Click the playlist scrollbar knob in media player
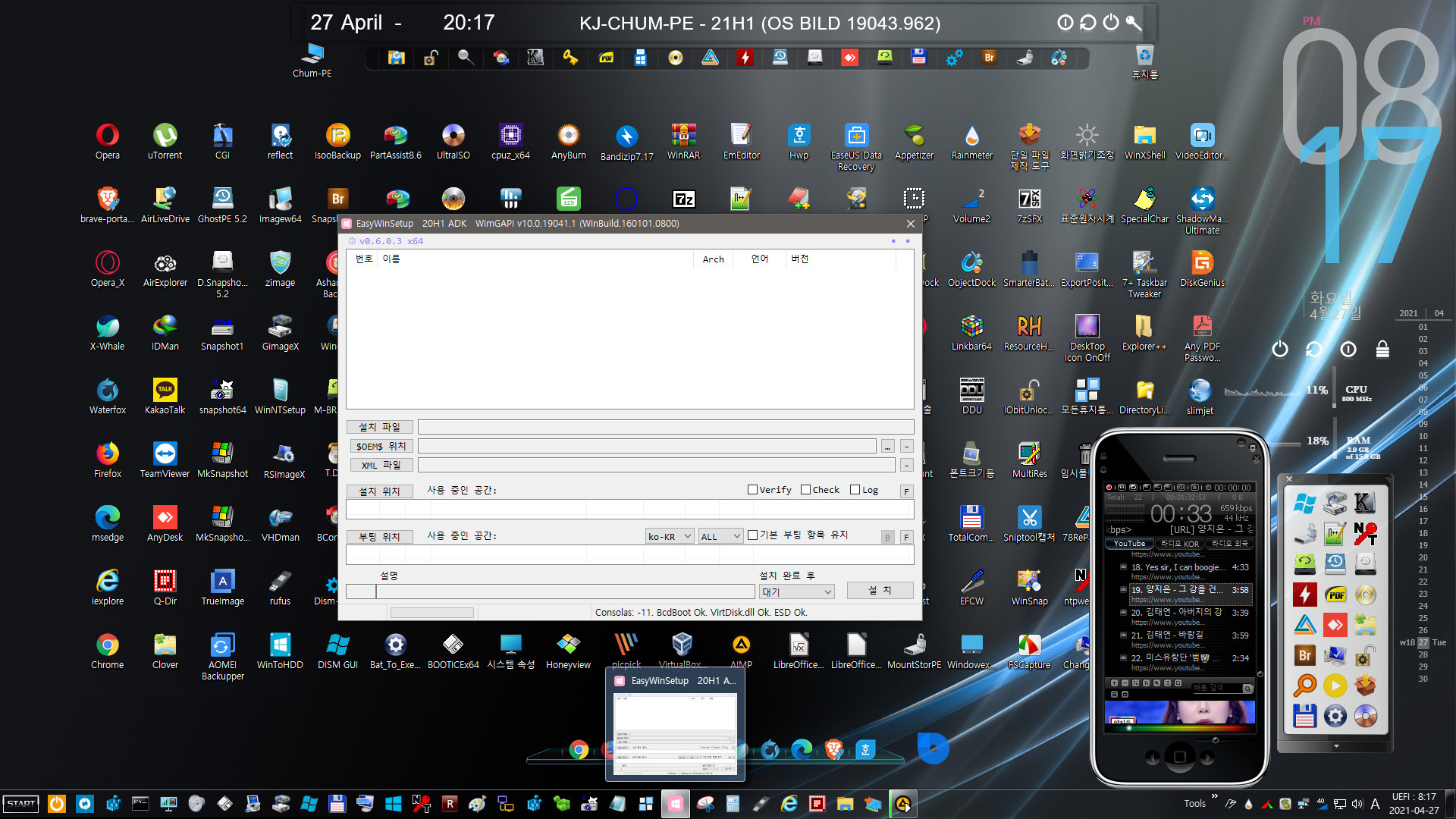 coord(1260,673)
